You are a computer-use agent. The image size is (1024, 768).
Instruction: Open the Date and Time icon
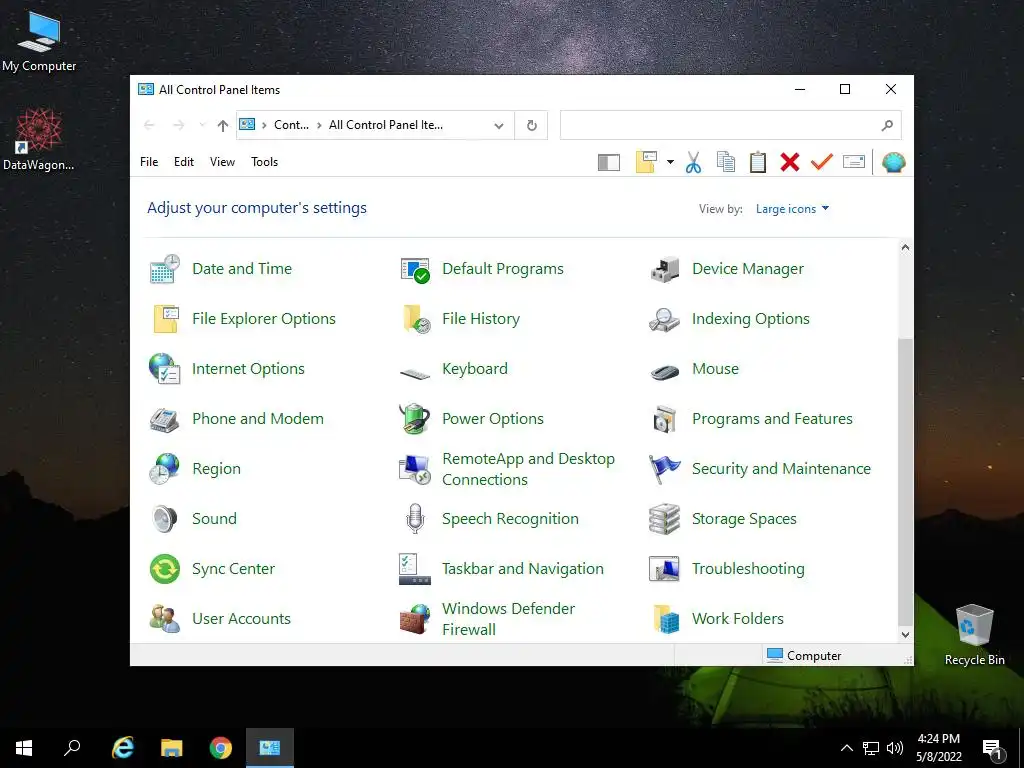tap(165, 268)
